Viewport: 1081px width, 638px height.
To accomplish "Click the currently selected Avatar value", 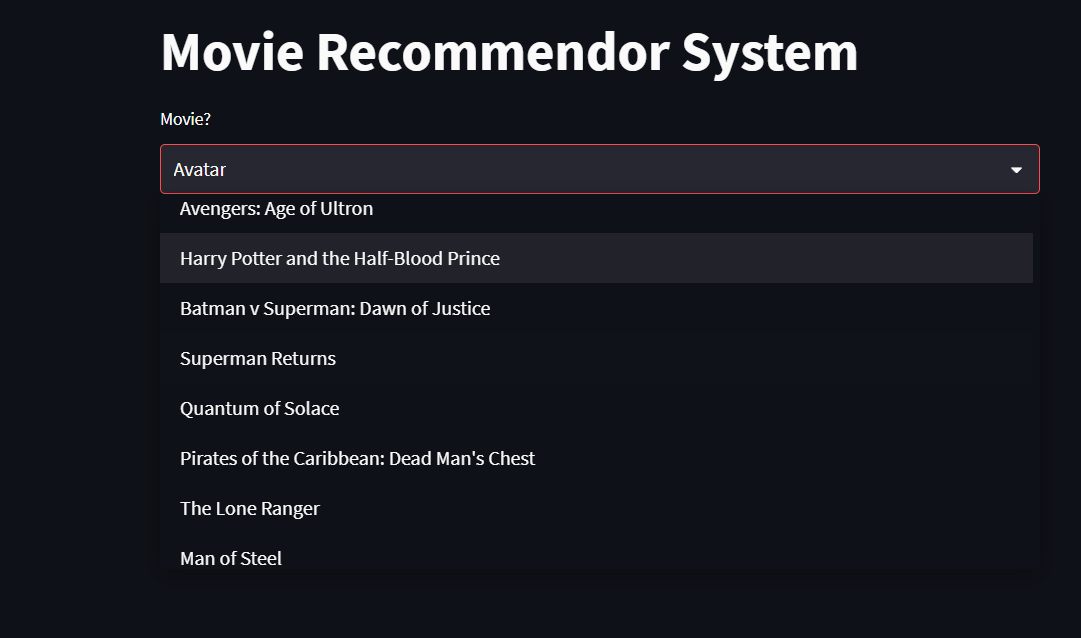I will point(199,169).
